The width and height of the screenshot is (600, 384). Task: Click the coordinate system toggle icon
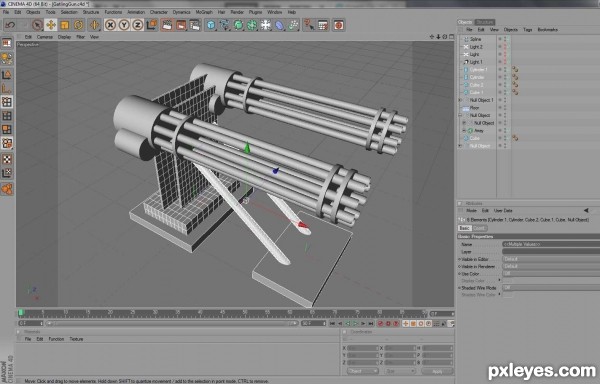click(152, 25)
